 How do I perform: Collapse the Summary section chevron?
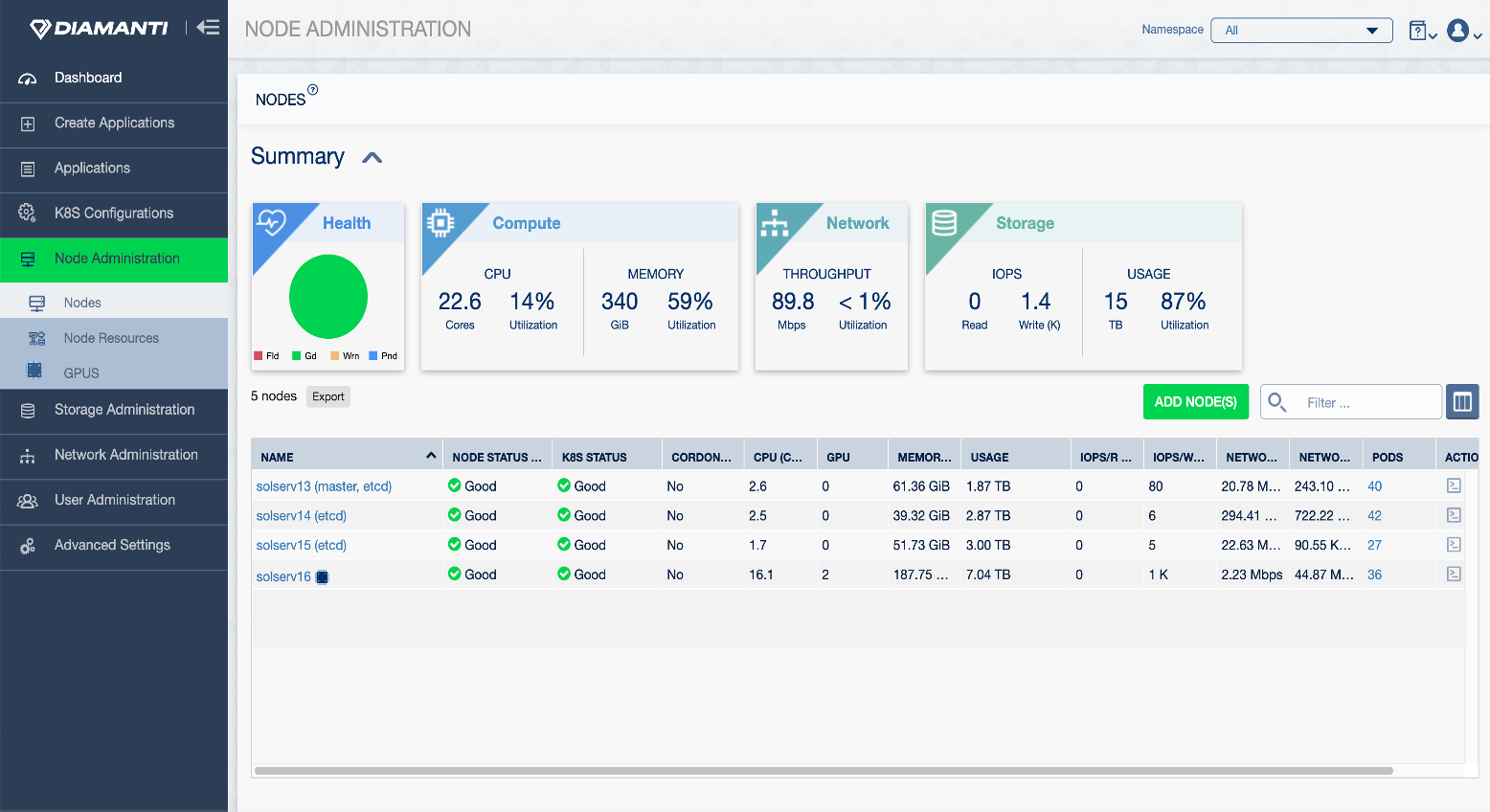[x=372, y=158]
